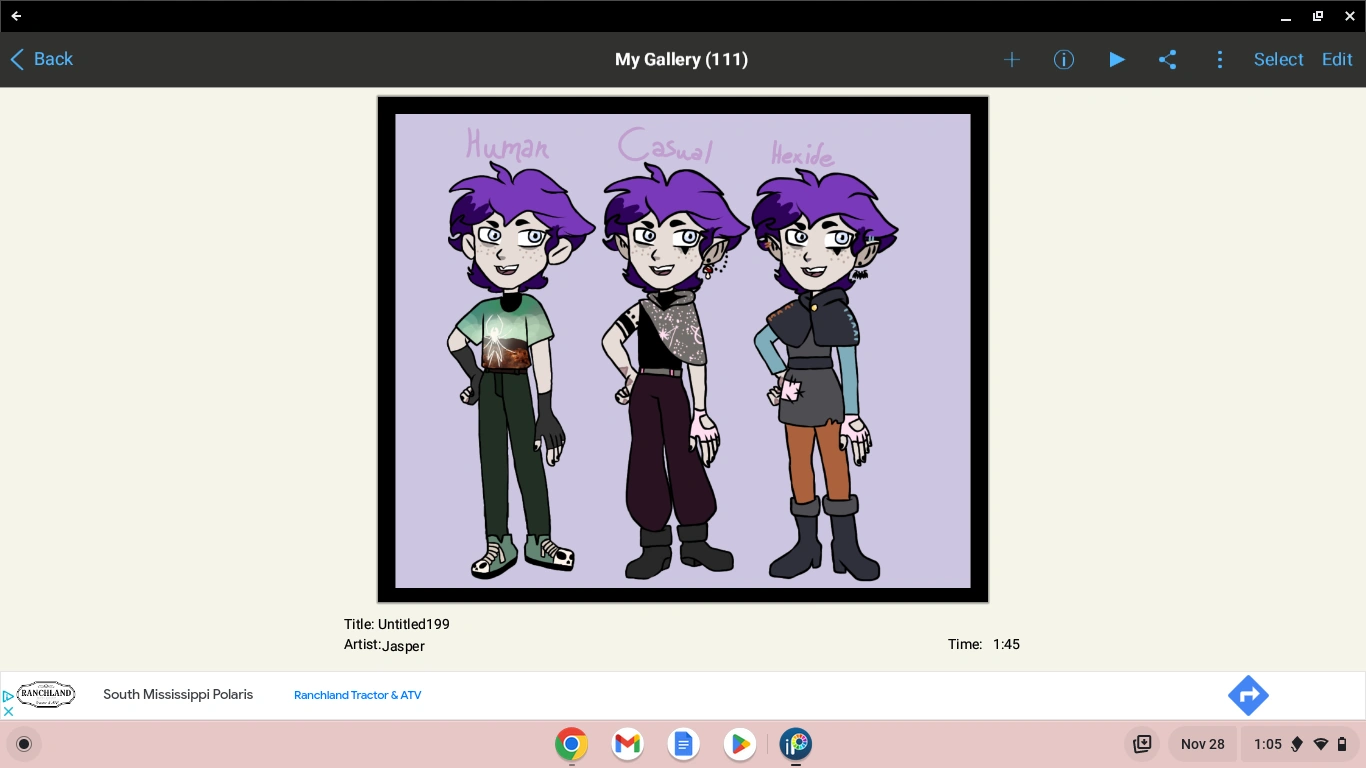1366x768 pixels.
Task: Open Google Play Store from the shelf
Action: tap(740, 744)
